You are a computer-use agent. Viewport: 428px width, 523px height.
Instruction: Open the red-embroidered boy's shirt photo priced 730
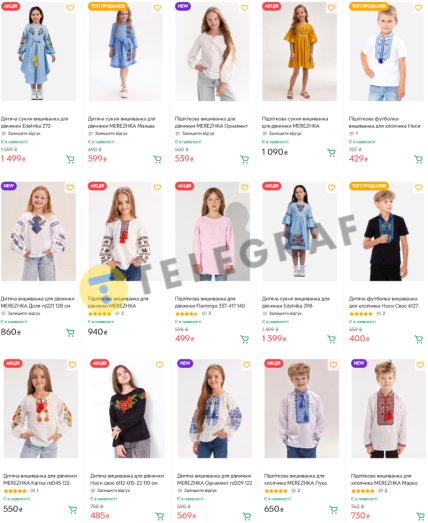[x=388, y=409]
